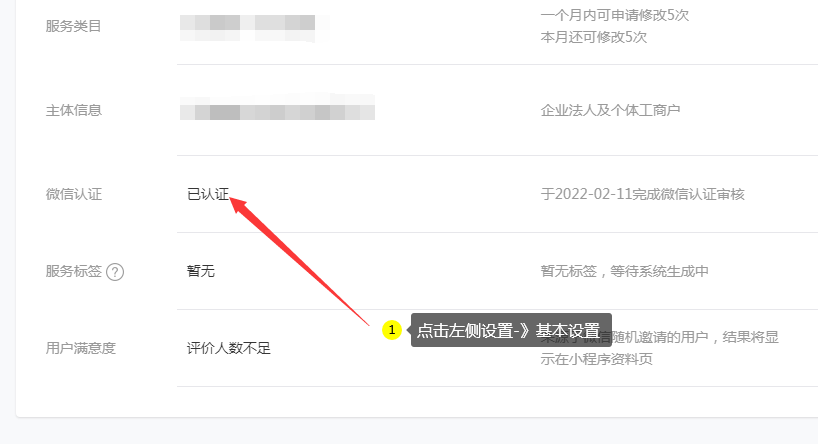The height and width of the screenshot is (444, 818).
Task: Click the 本月还可修改5次 note
Action: [594, 37]
